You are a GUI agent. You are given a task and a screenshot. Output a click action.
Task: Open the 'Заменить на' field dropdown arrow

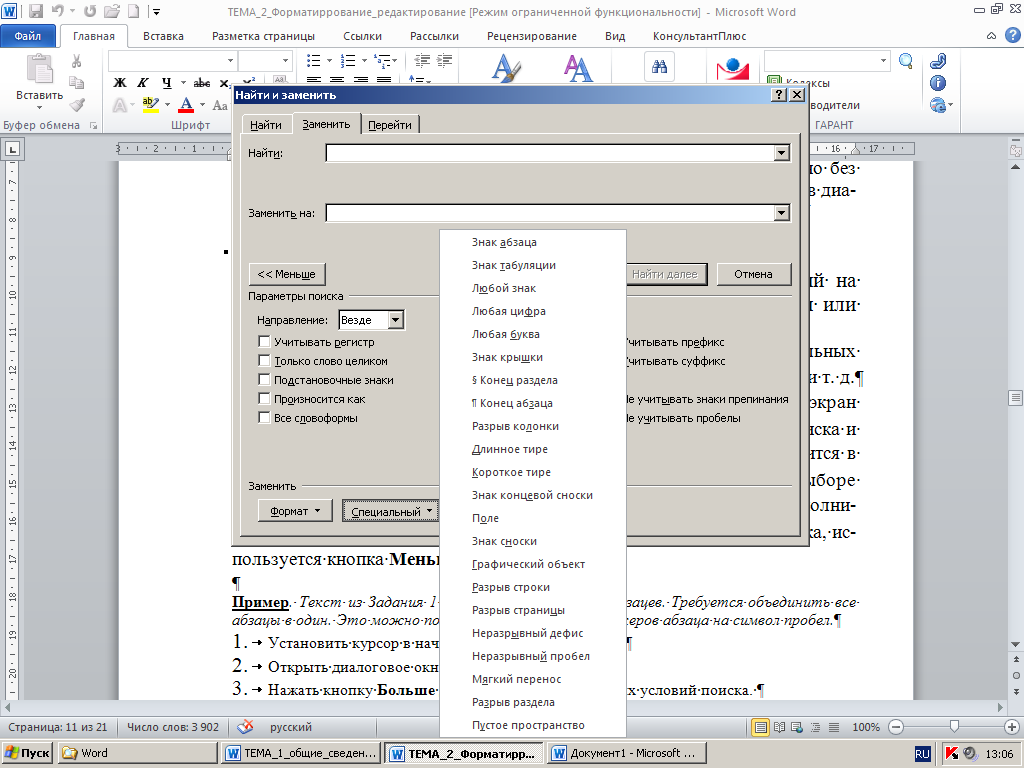pyautogui.click(x=781, y=213)
